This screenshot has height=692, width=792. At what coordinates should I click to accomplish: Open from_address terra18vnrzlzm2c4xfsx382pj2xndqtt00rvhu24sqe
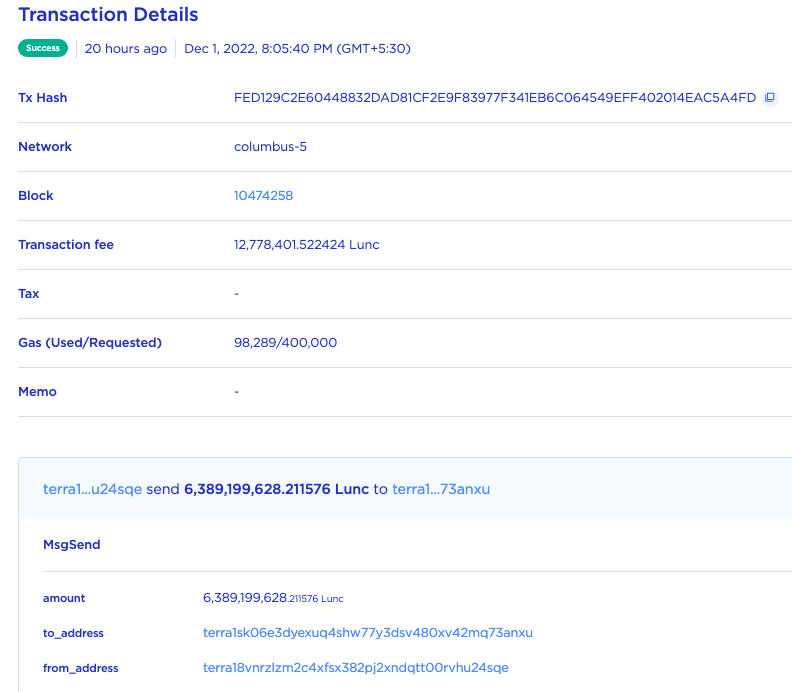(356, 668)
